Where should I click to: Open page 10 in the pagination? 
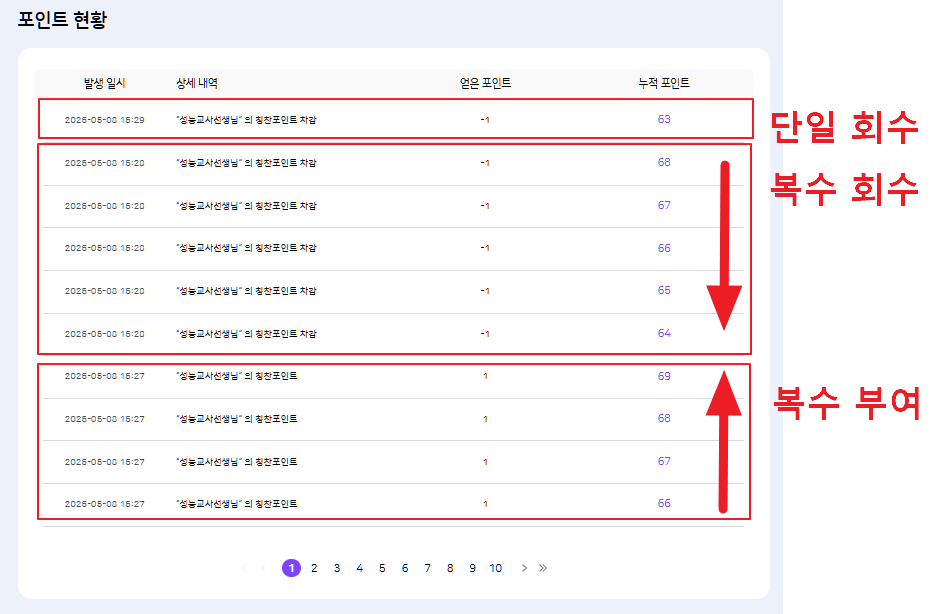496,568
